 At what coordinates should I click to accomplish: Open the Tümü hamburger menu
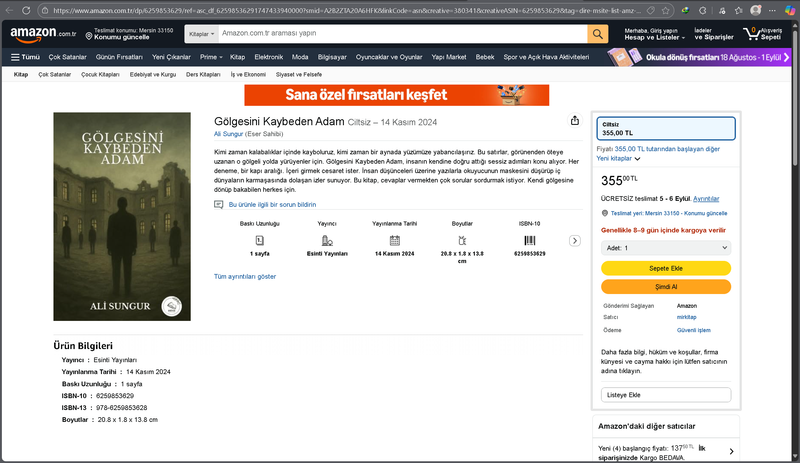coord(25,57)
